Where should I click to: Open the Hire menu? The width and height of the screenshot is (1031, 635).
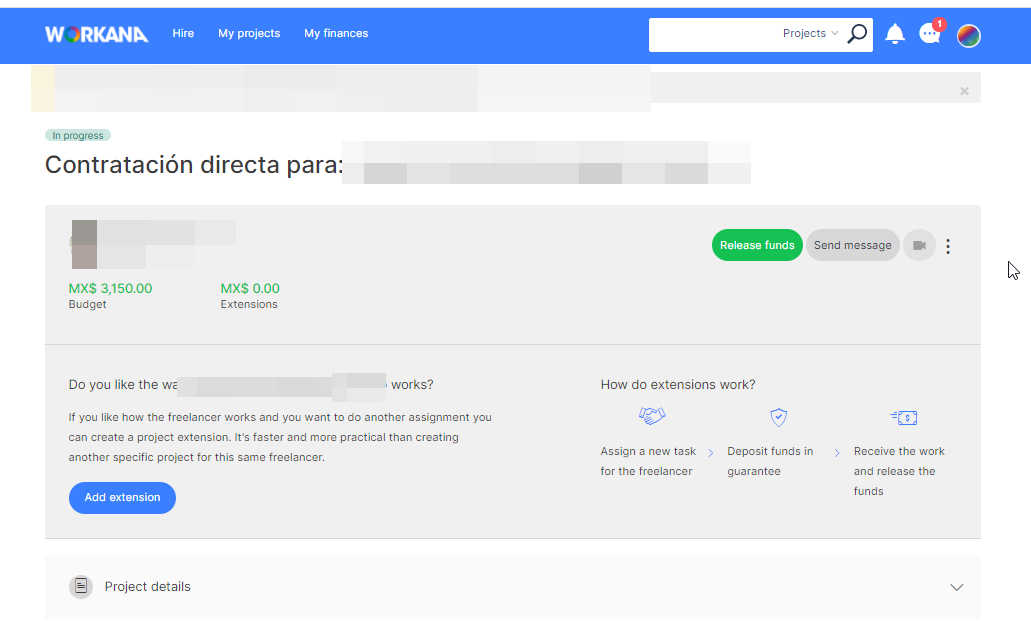(183, 34)
